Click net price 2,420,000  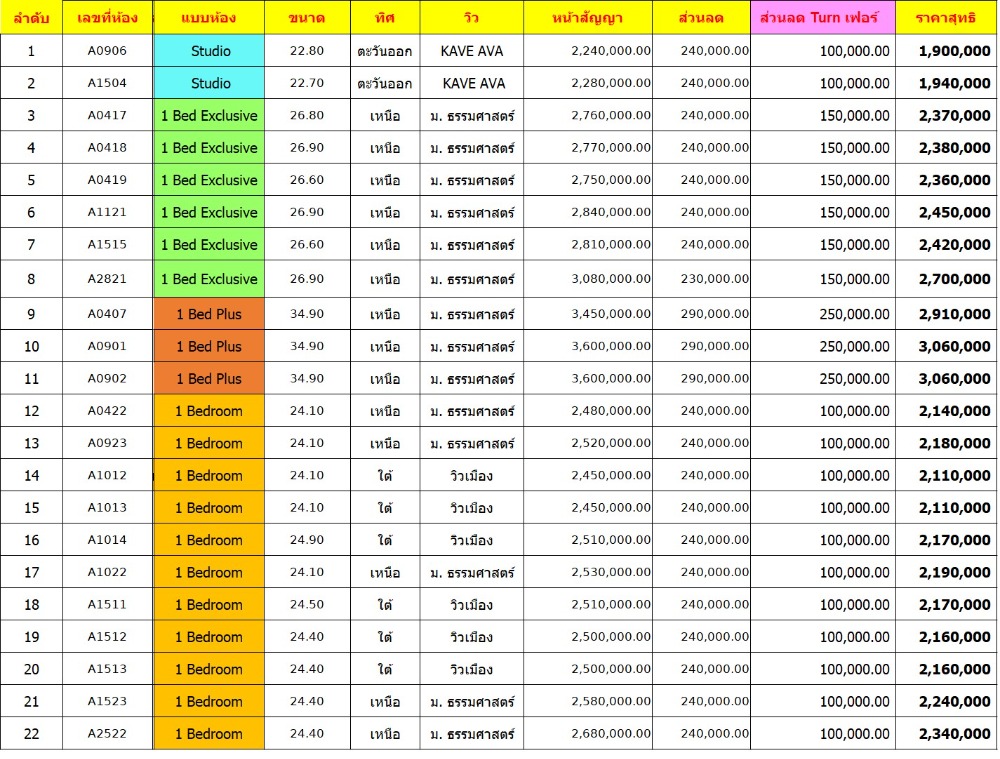click(x=954, y=244)
